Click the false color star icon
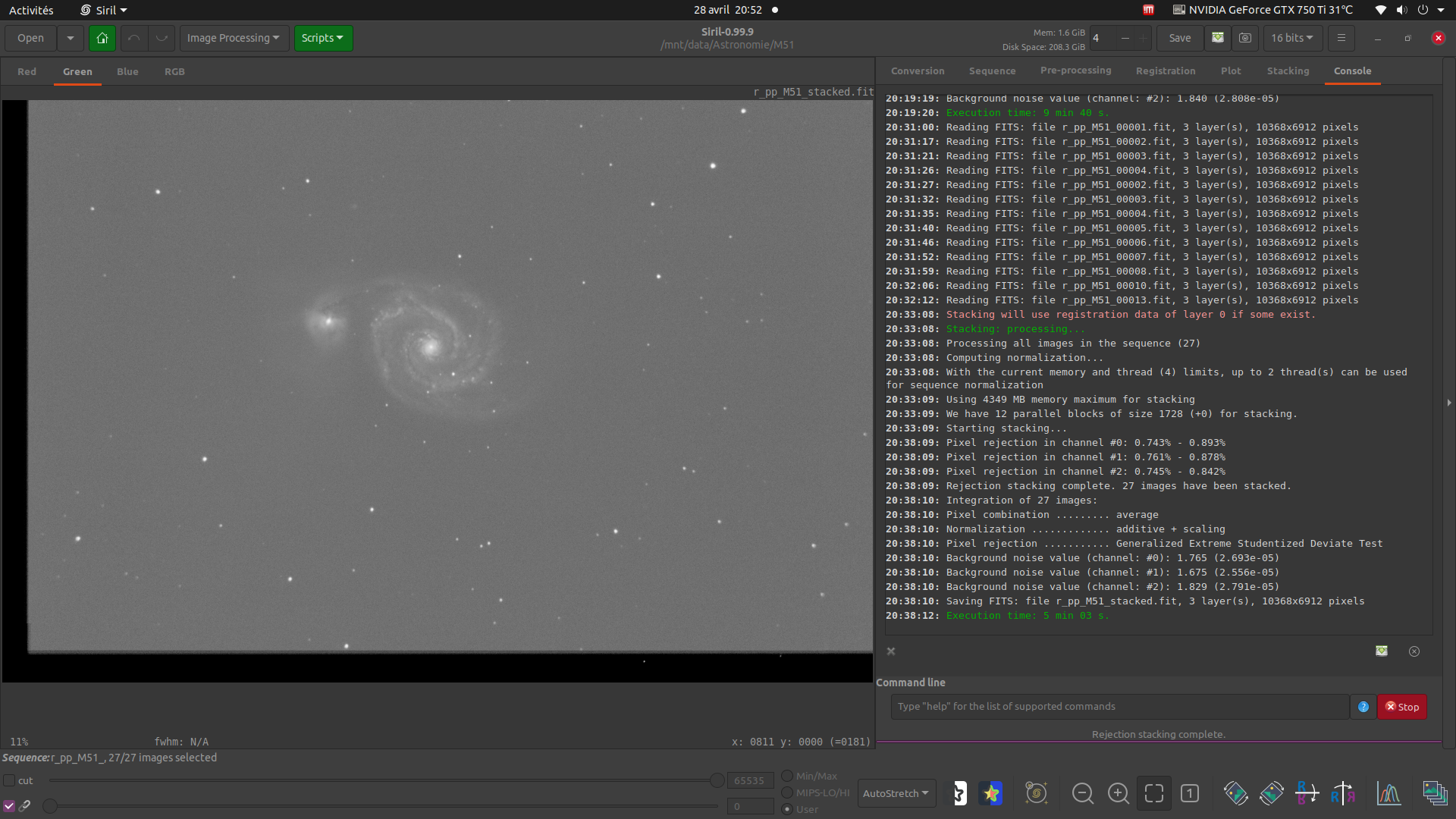 click(990, 793)
